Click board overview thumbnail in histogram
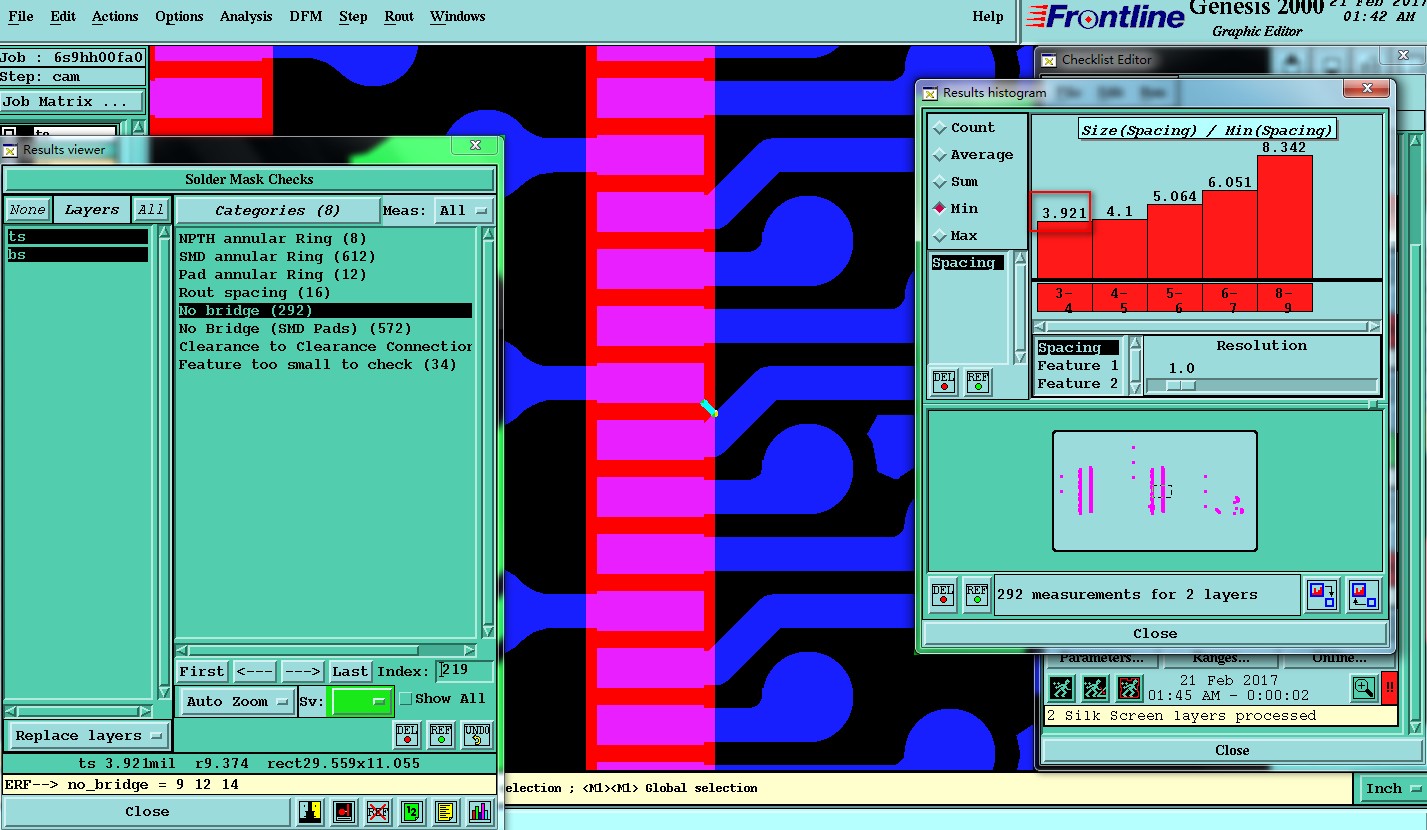The width and height of the screenshot is (1427, 830). tap(1155, 491)
